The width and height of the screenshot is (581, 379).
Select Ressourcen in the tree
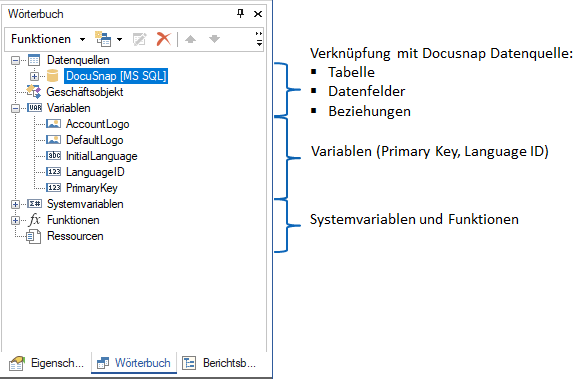(x=75, y=236)
